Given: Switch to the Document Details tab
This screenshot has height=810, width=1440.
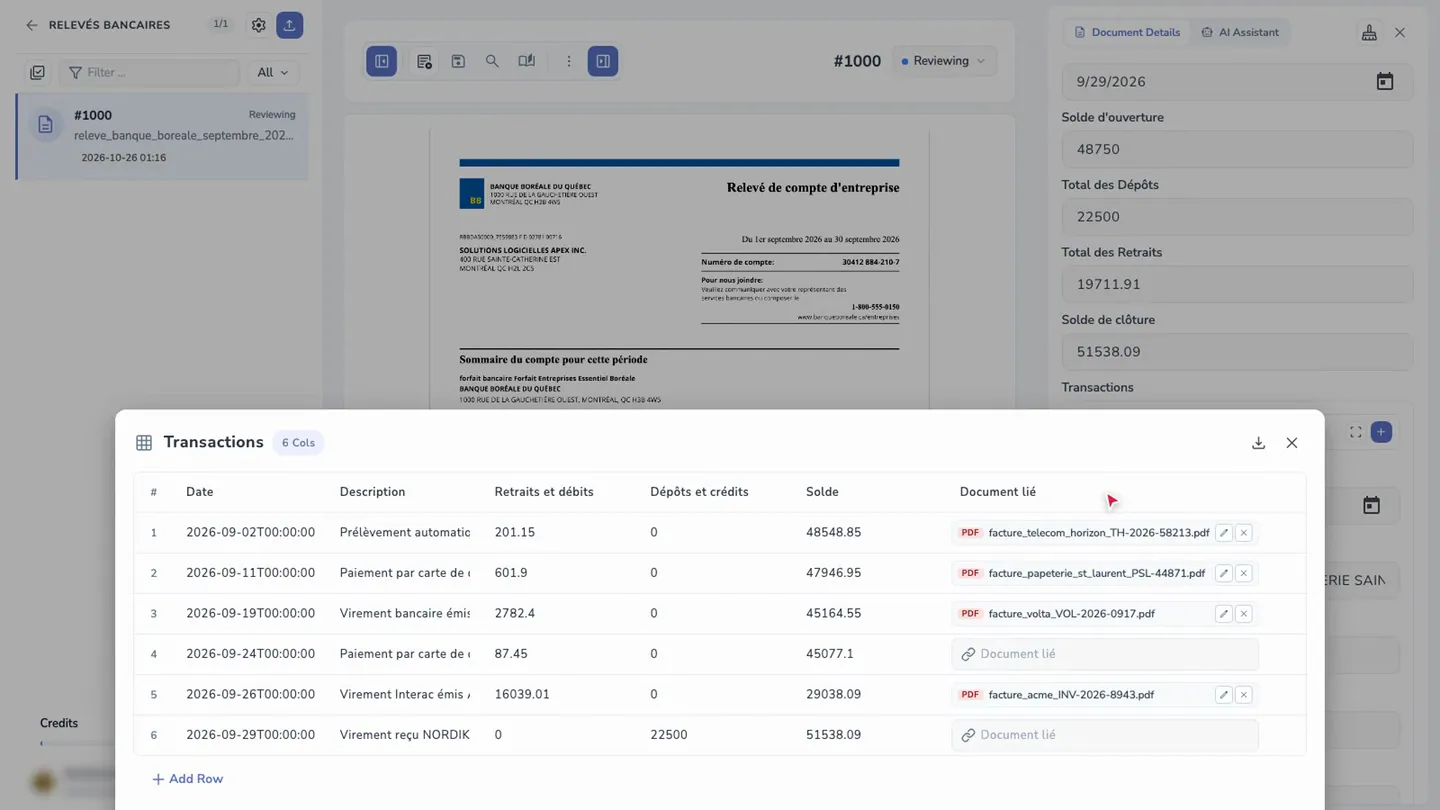Looking at the screenshot, I should tap(1127, 32).
